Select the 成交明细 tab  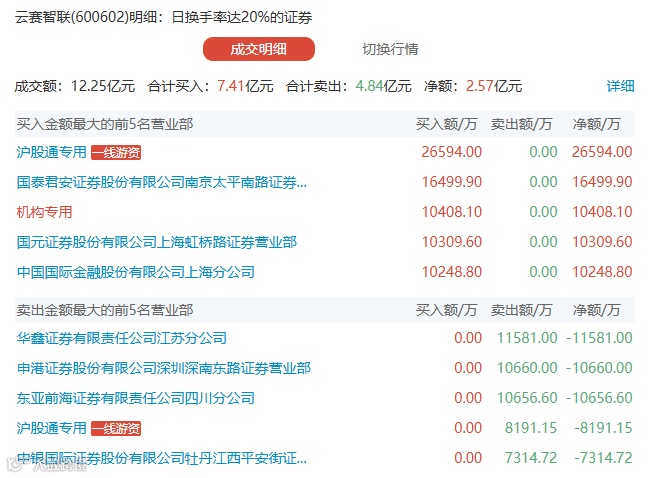[259, 49]
